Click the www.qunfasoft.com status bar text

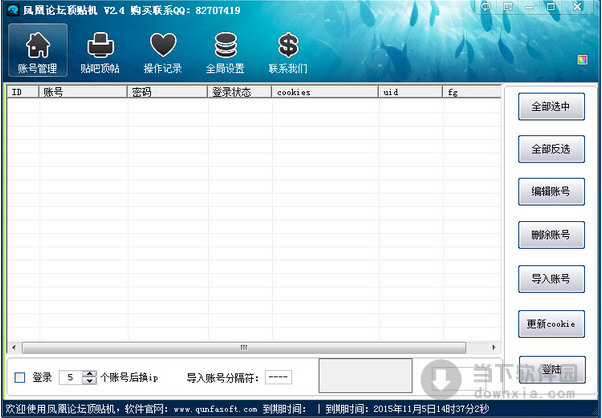pyautogui.click(x=215, y=409)
